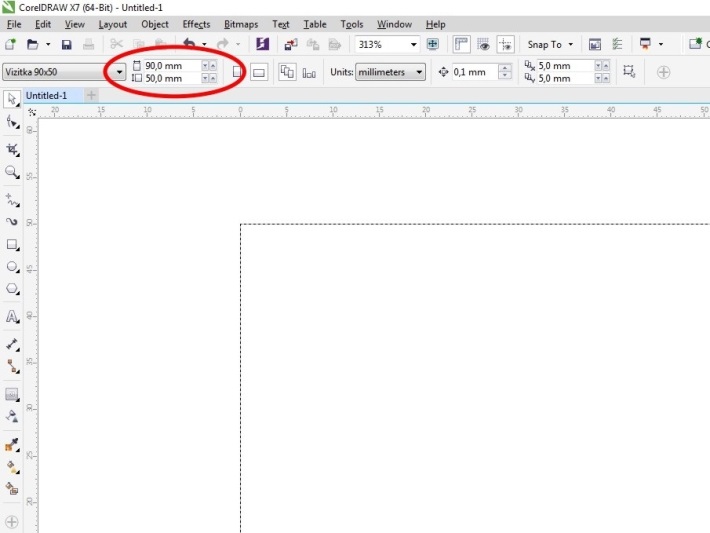
Task: Open the Tools menu
Action: (352, 24)
